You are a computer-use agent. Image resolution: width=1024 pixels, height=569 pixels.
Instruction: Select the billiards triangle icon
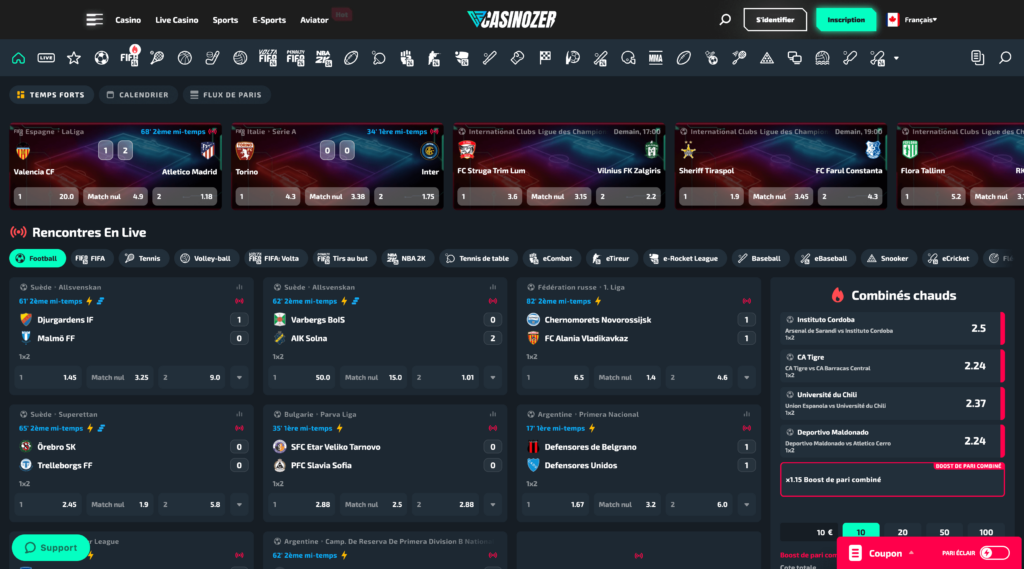(x=767, y=58)
